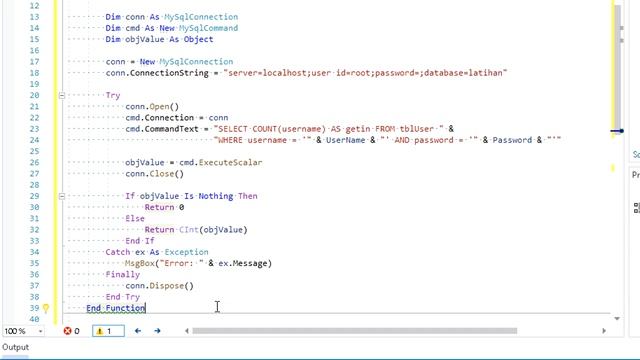Open the Output panel tab
Viewport: 640px width, 360px height.
tap(16, 347)
